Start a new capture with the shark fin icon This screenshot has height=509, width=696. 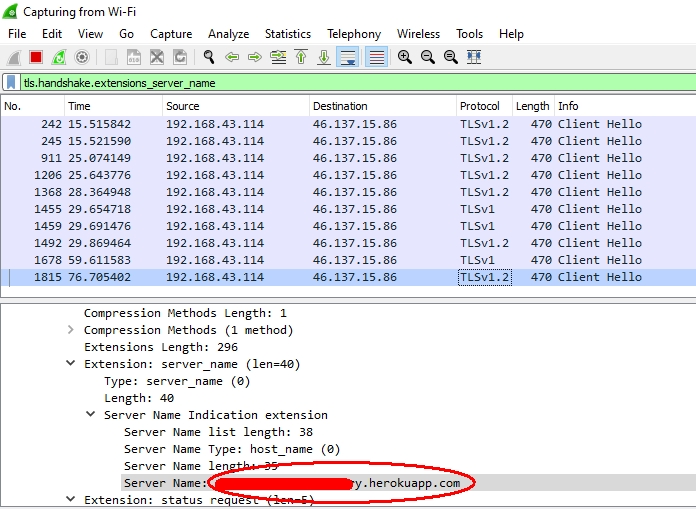(13, 57)
